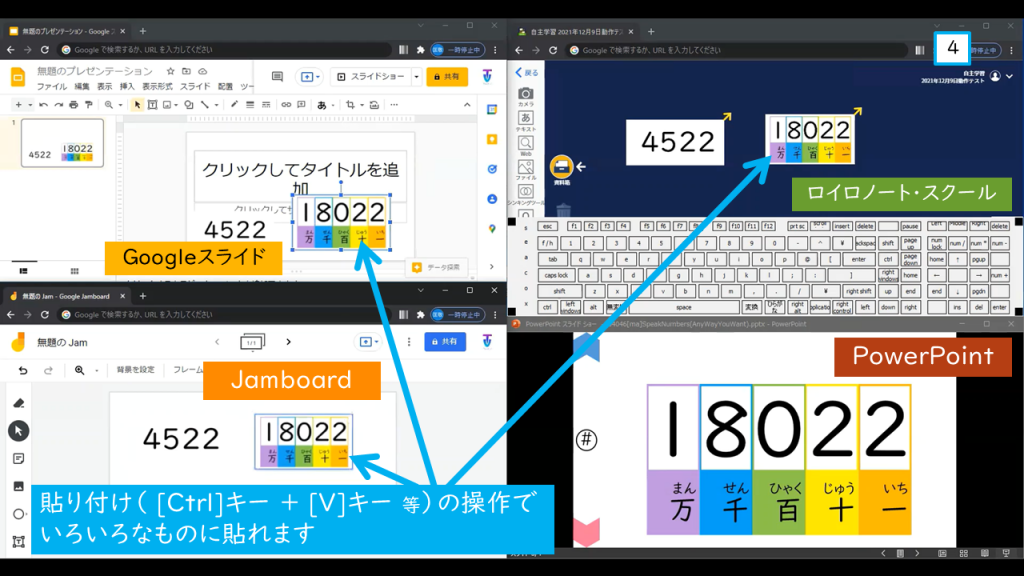Open Google Tasks in the Slides side panel

[492, 169]
